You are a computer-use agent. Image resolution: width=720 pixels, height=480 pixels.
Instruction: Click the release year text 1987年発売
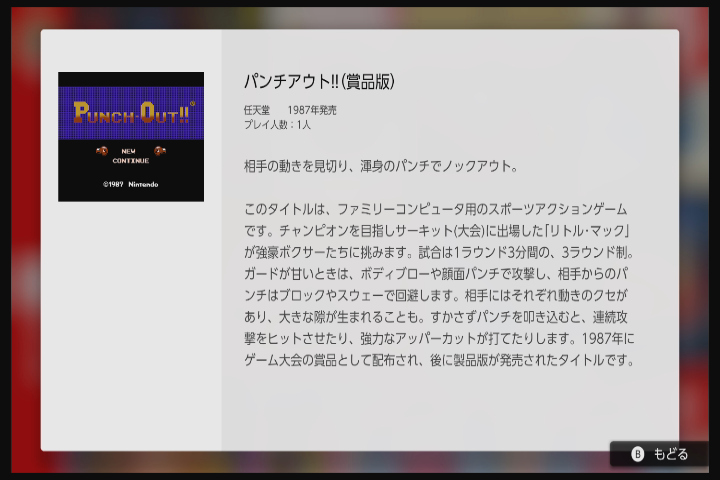[312, 110]
